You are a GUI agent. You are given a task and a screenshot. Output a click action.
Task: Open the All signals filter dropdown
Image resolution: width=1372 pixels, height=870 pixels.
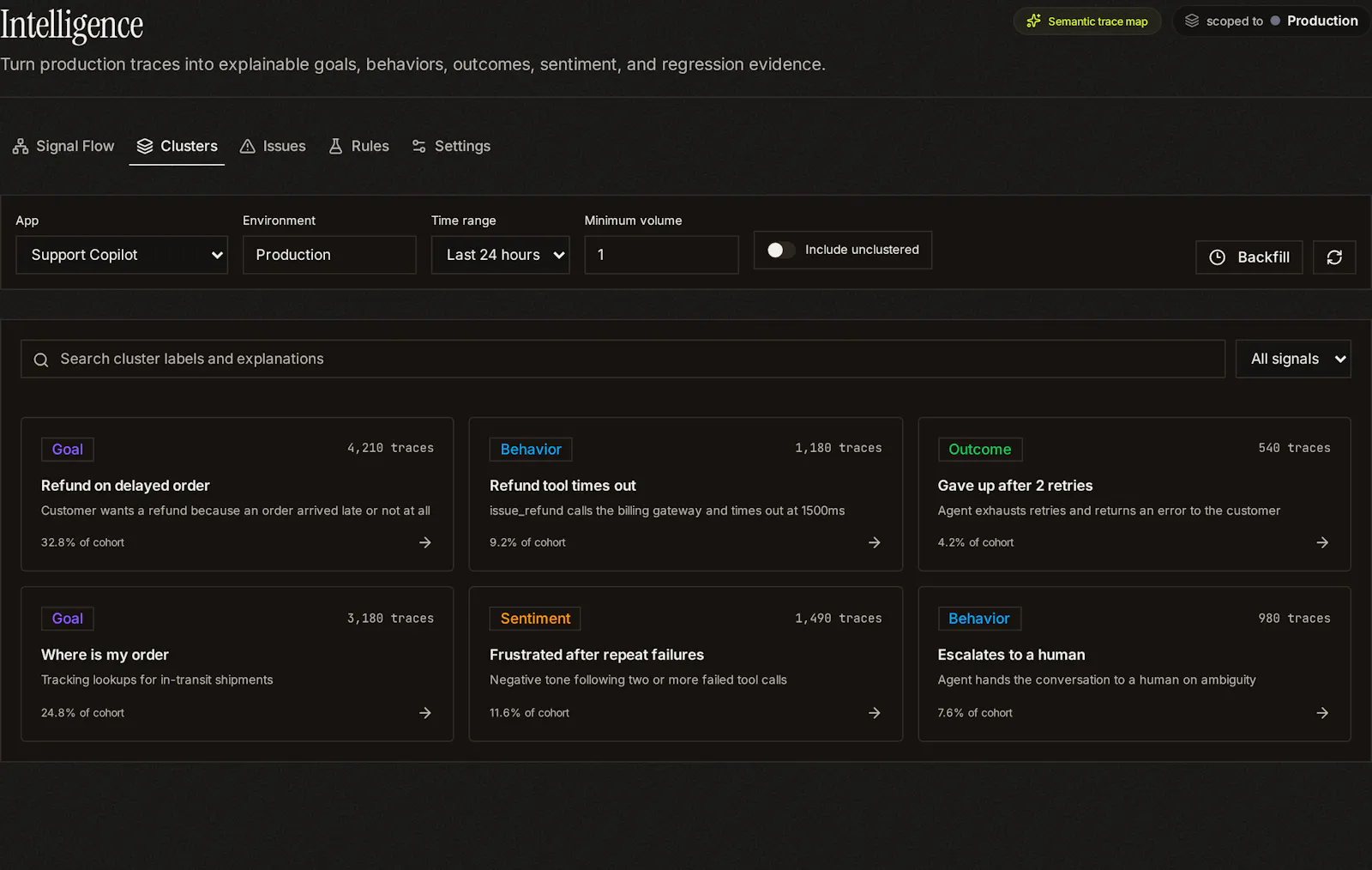coord(1293,359)
